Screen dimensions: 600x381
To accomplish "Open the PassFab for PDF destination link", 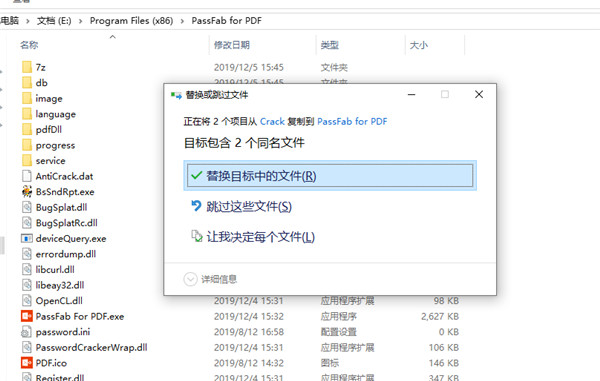I will 352,122.
